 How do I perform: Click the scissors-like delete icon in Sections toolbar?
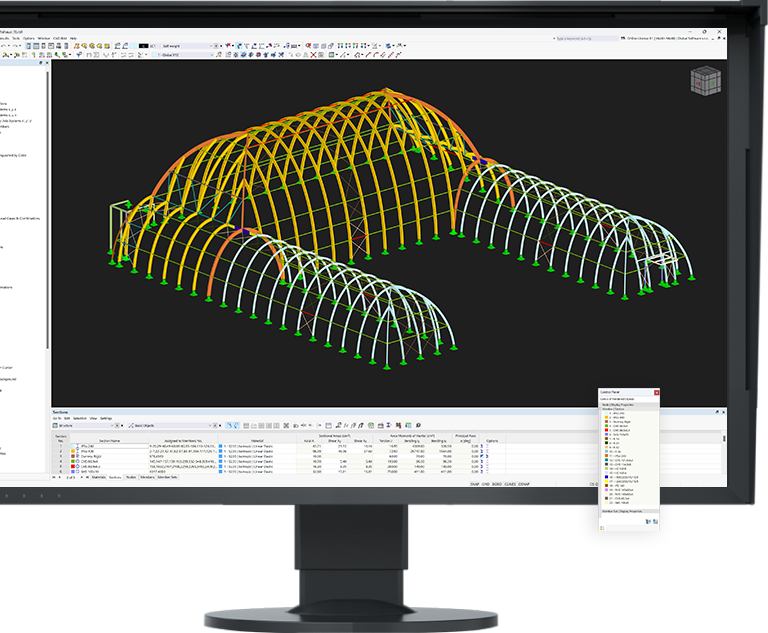pos(287,425)
